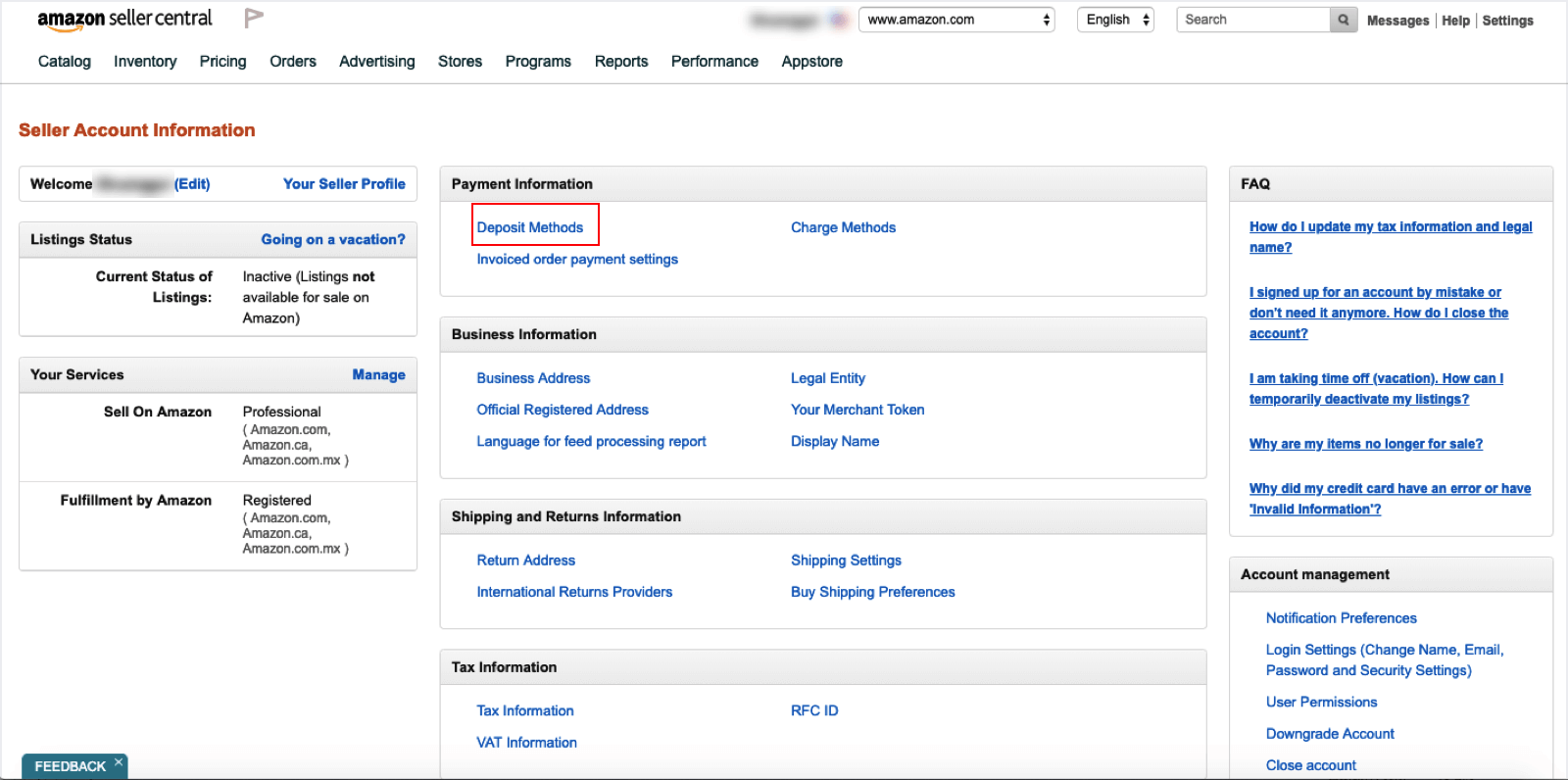1568x780 pixels.
Task: Click the Inactive listings status text
Action: 309,297
